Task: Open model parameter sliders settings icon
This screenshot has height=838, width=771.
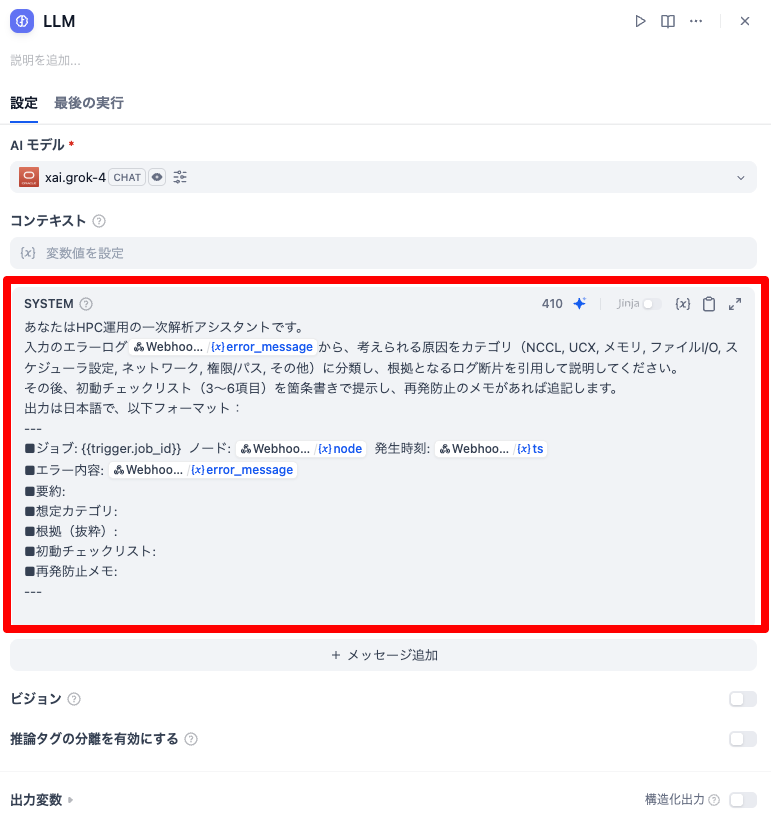Action: 180,177
